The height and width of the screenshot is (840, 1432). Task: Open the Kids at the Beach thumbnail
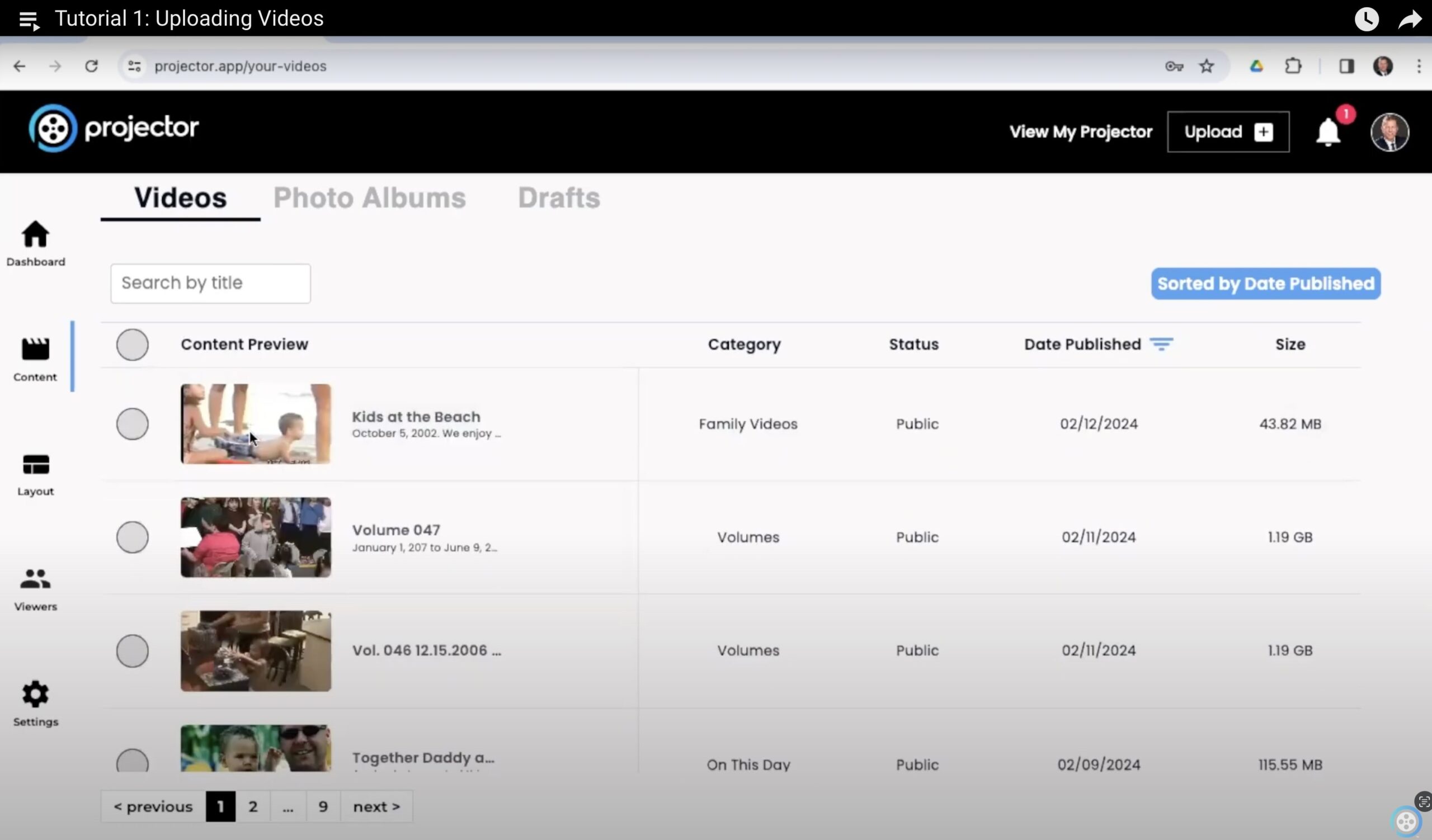coord(256,424)
